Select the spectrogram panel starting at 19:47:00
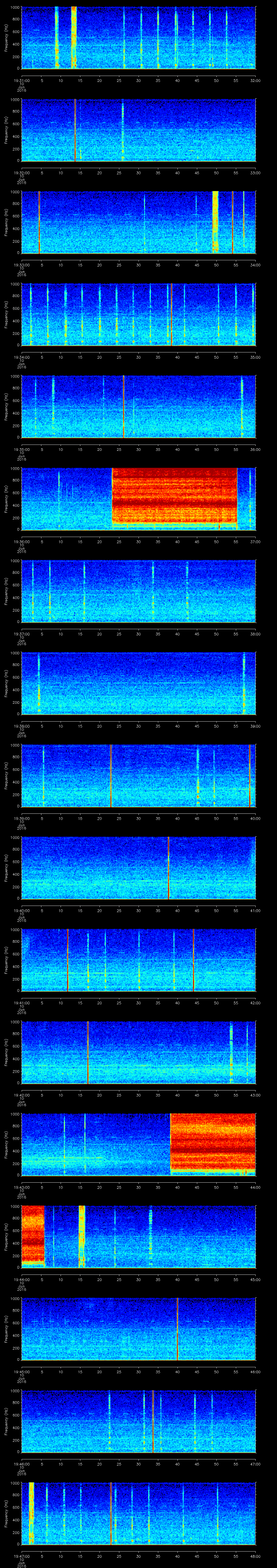This screenshot has height=1568, width=277. click(139, 1513)
